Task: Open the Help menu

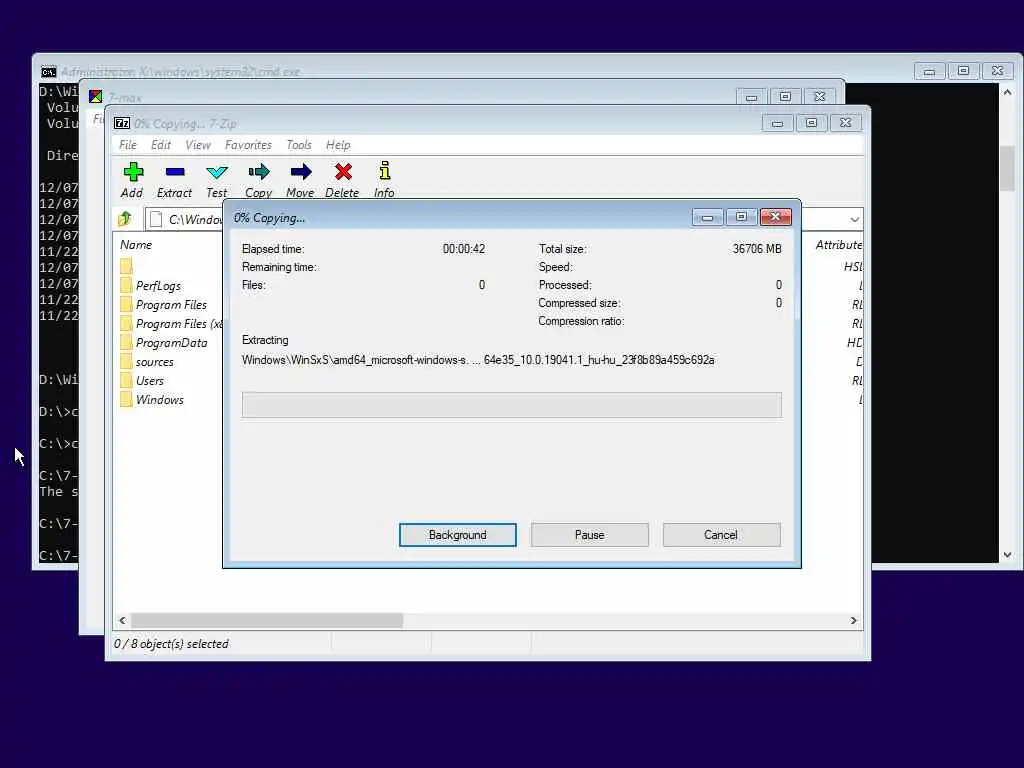Action: click(338, 145)
